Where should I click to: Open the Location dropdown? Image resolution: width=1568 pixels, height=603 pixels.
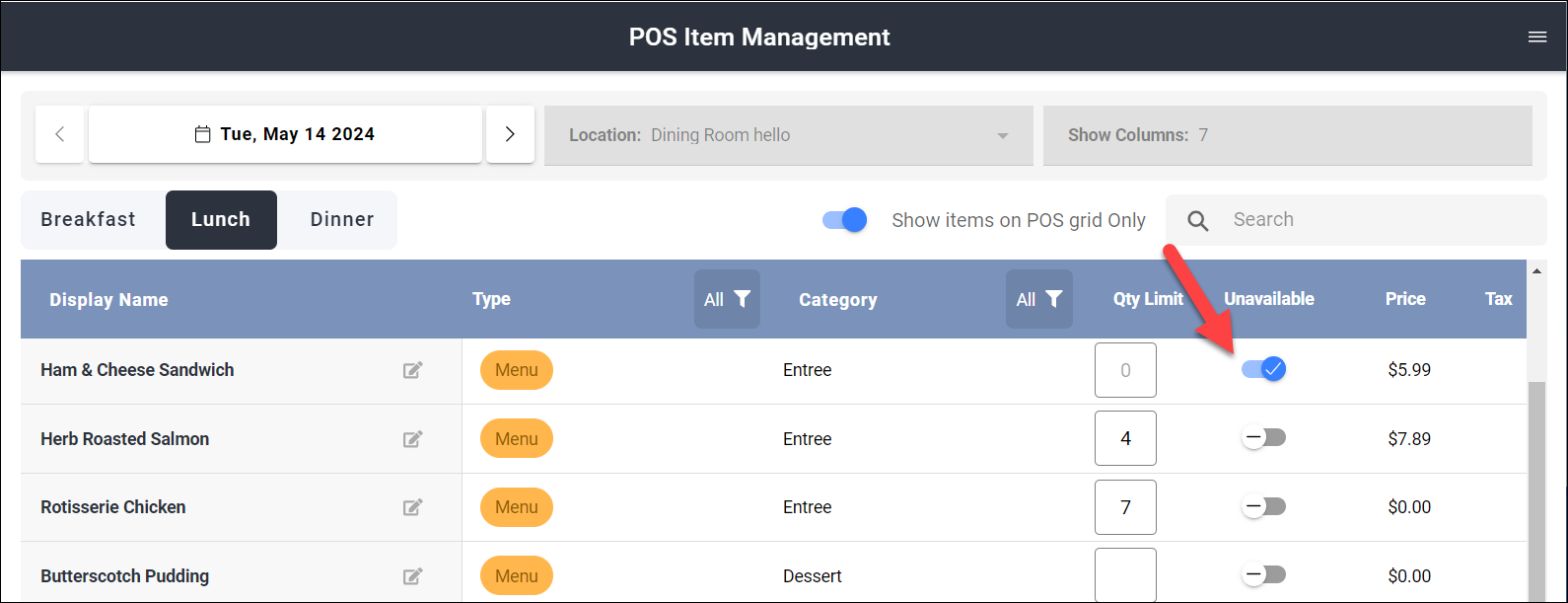789,135
